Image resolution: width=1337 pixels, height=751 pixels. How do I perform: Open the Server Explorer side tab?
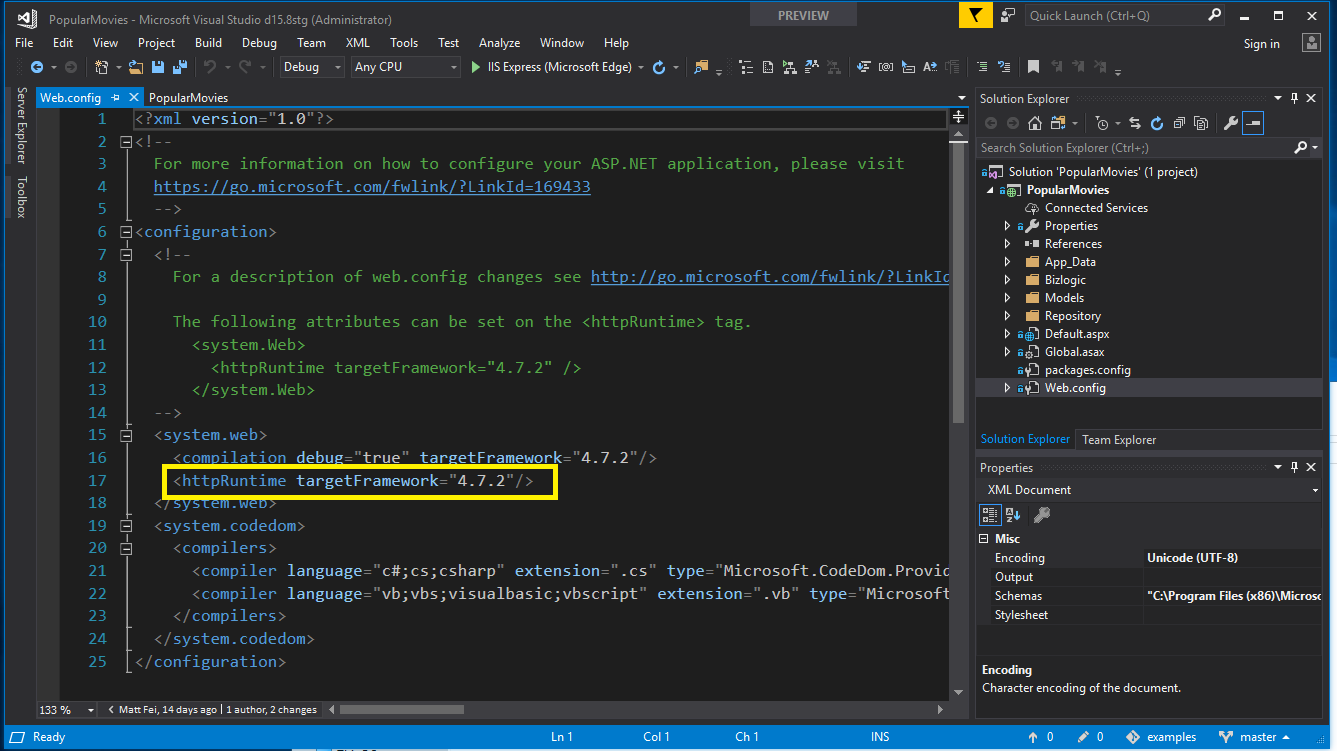(x=21, y=125)
